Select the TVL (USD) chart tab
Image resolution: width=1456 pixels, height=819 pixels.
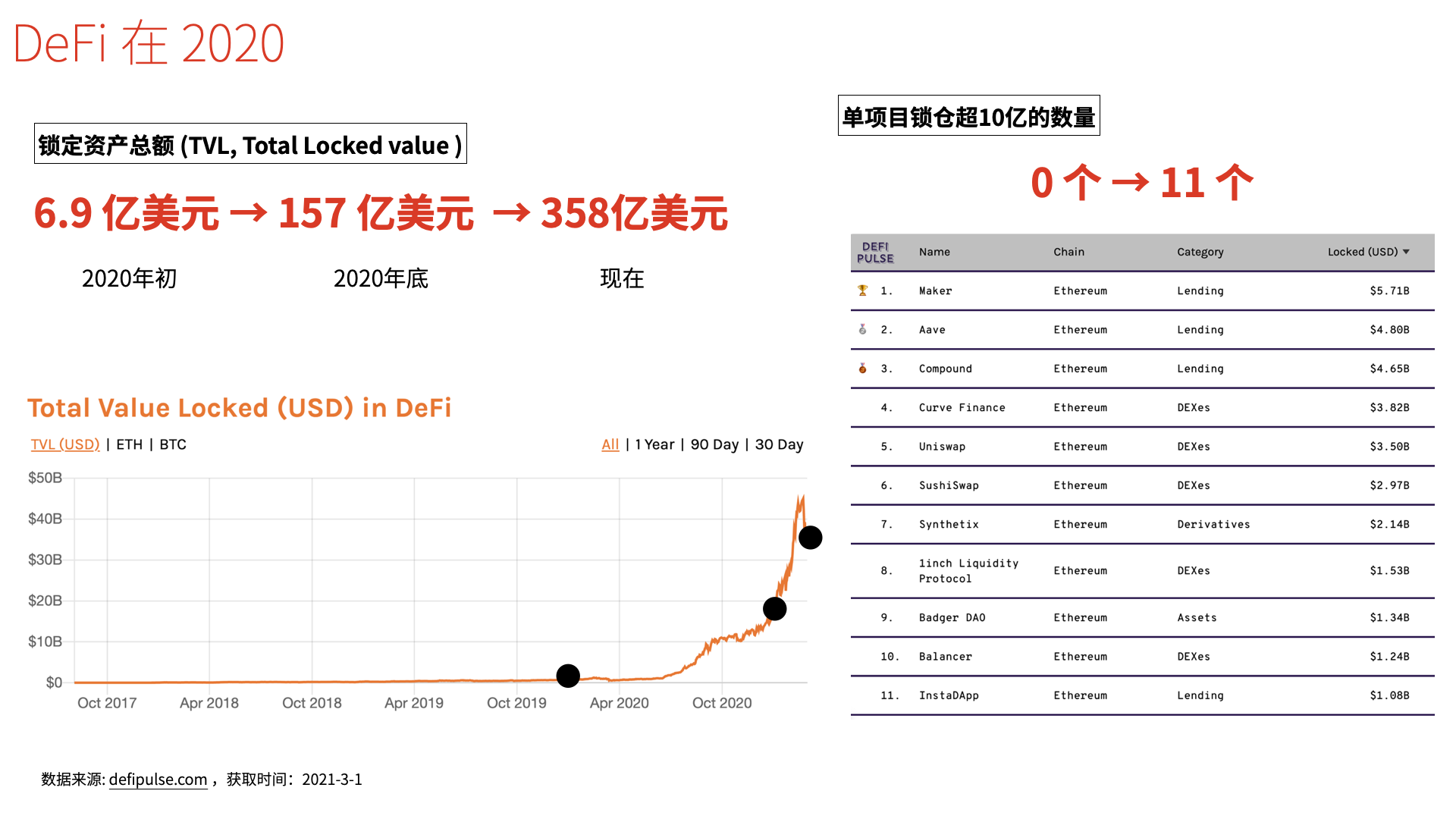(x=65, y=444)
